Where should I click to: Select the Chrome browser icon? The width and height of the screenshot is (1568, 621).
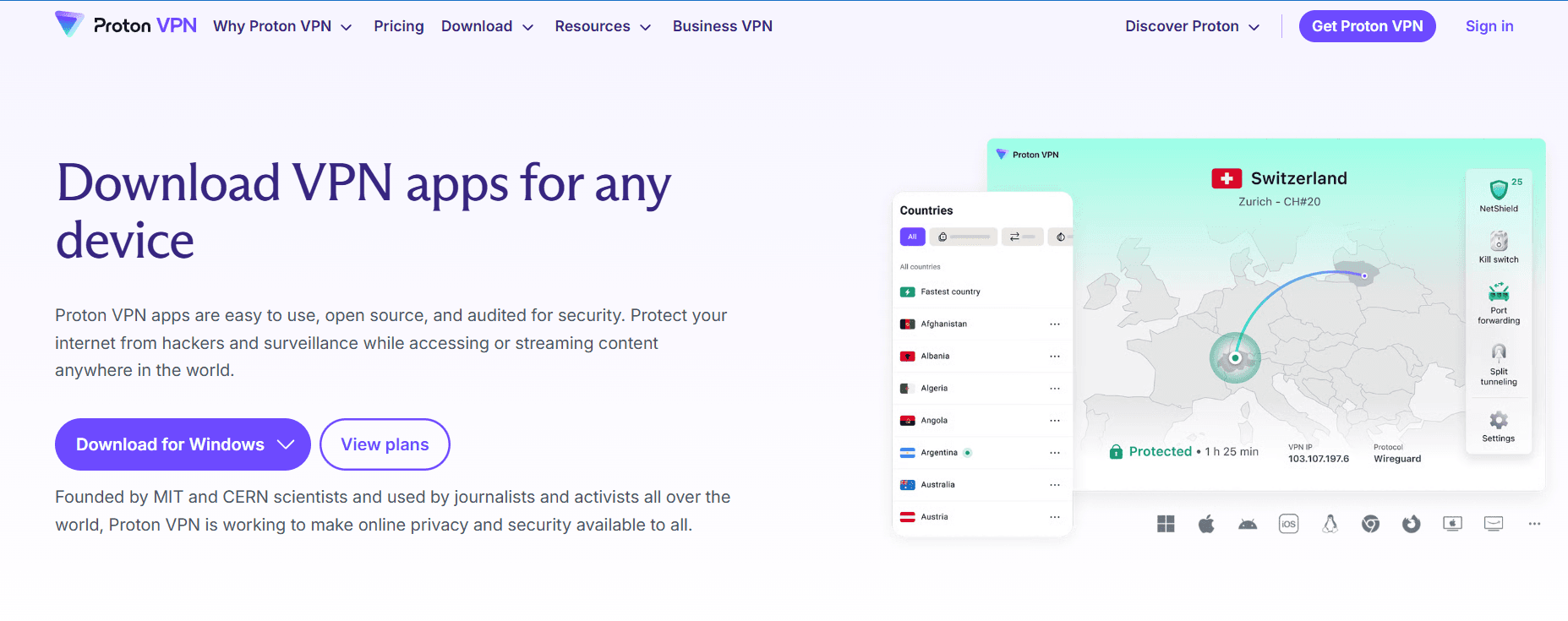tap(1370, 525)
